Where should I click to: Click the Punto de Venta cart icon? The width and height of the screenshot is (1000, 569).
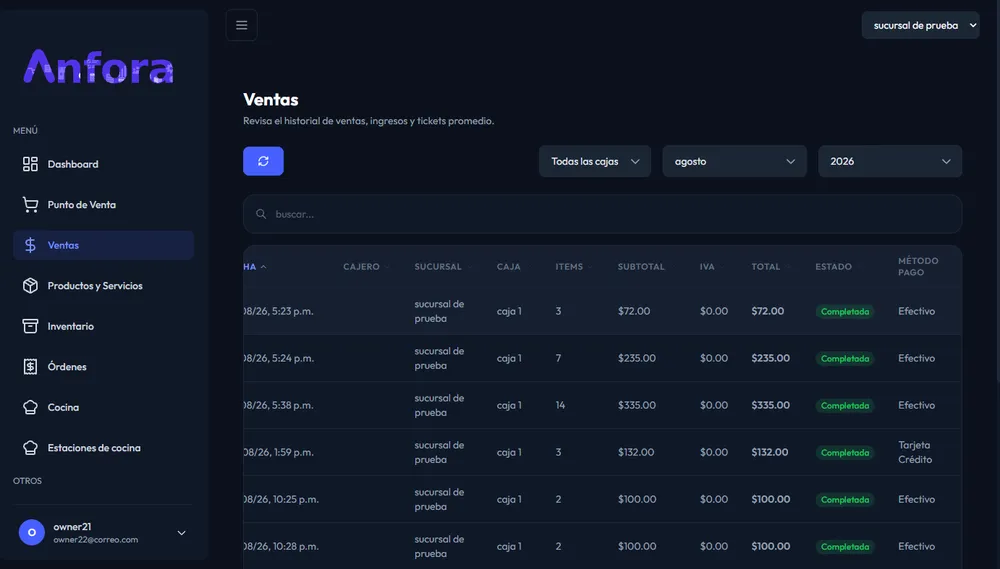[30, 205]
